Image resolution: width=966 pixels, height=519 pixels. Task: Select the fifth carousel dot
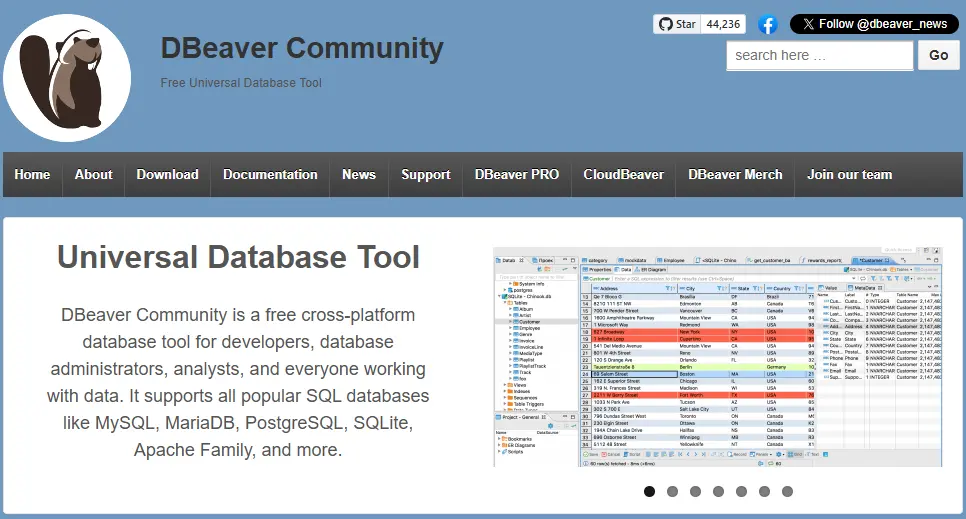point(741,491)
